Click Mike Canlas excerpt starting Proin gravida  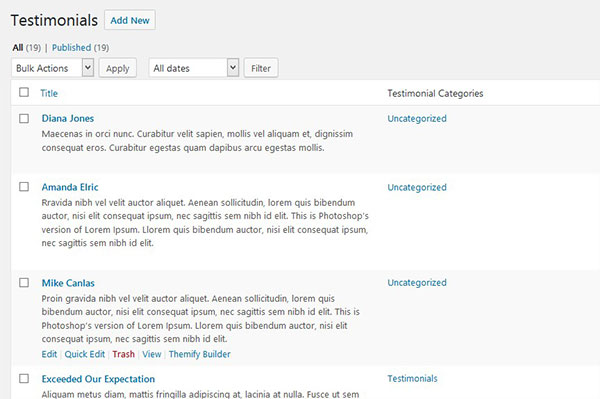coord(201,319)
